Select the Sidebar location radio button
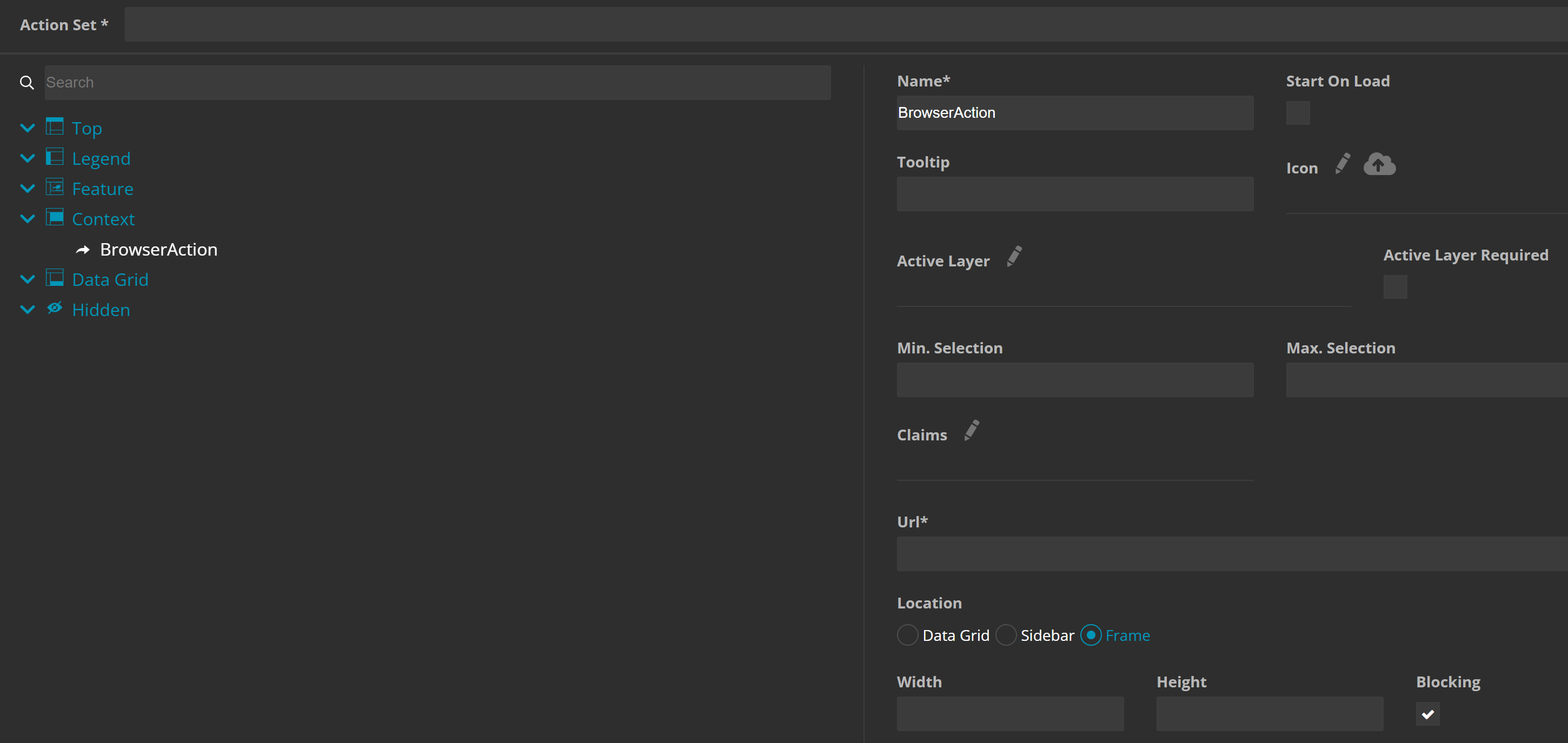 (x=1006, y=635)
